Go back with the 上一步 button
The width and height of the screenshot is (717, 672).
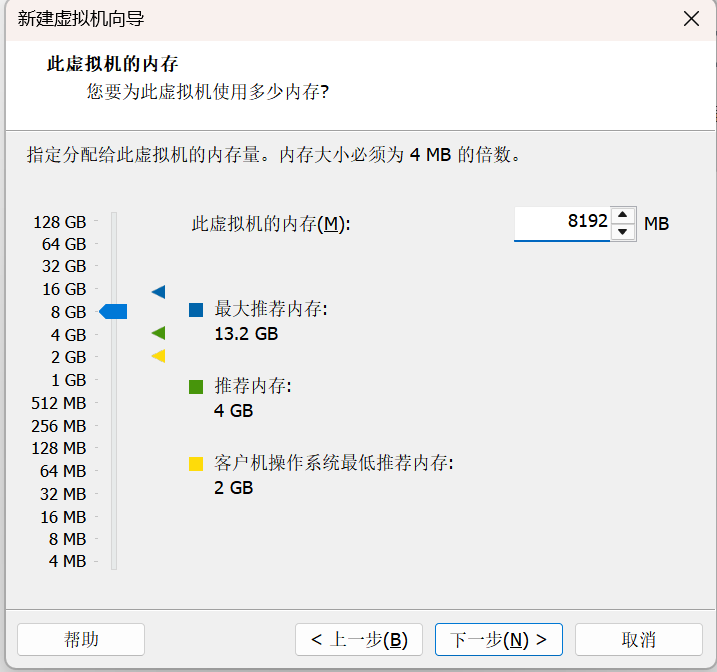coord(359,639)
